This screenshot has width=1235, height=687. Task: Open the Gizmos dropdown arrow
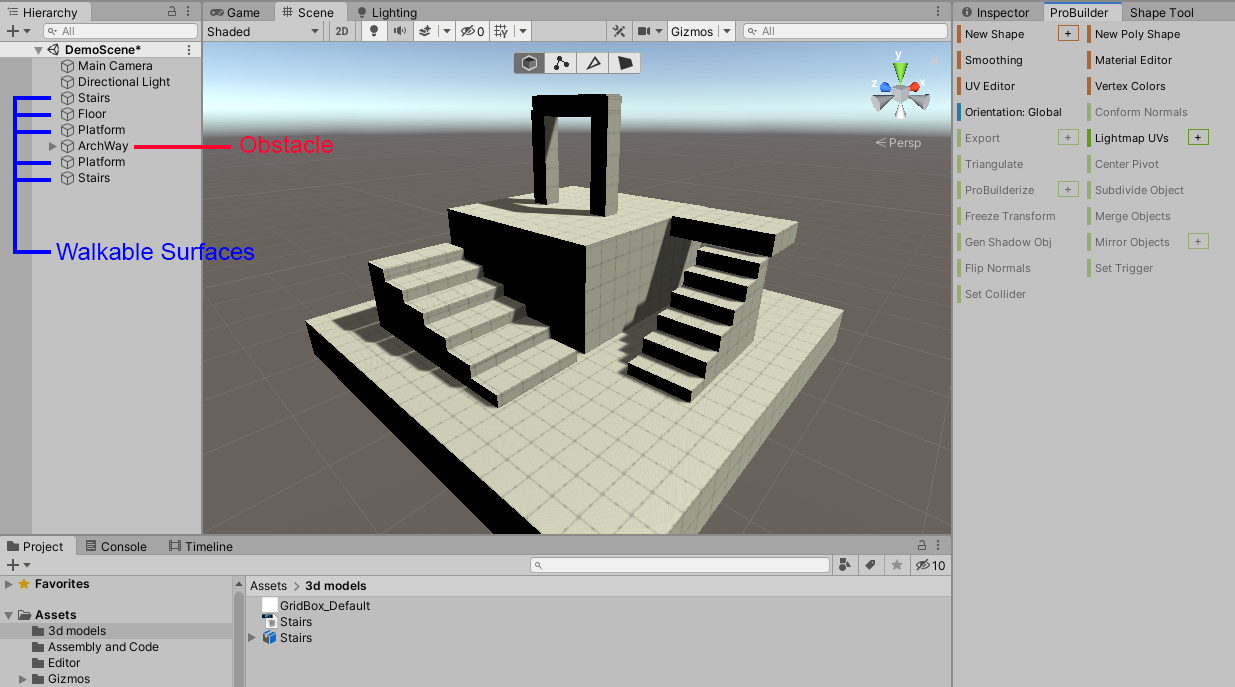click(726, 31)
